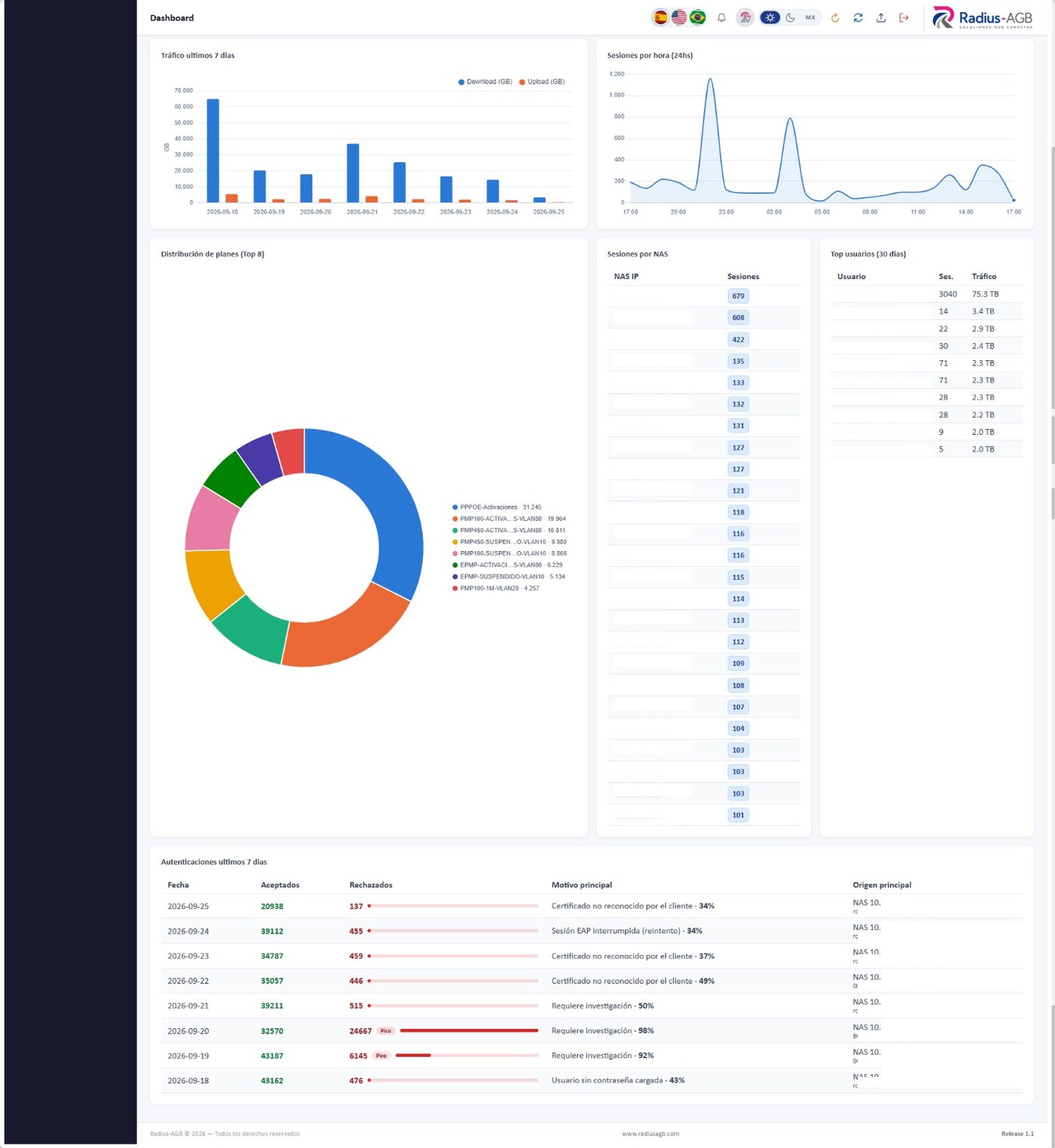This screenshot has width=1055, height=1148.
Task: Click the orange reload arrow icon
Action: 835,17
